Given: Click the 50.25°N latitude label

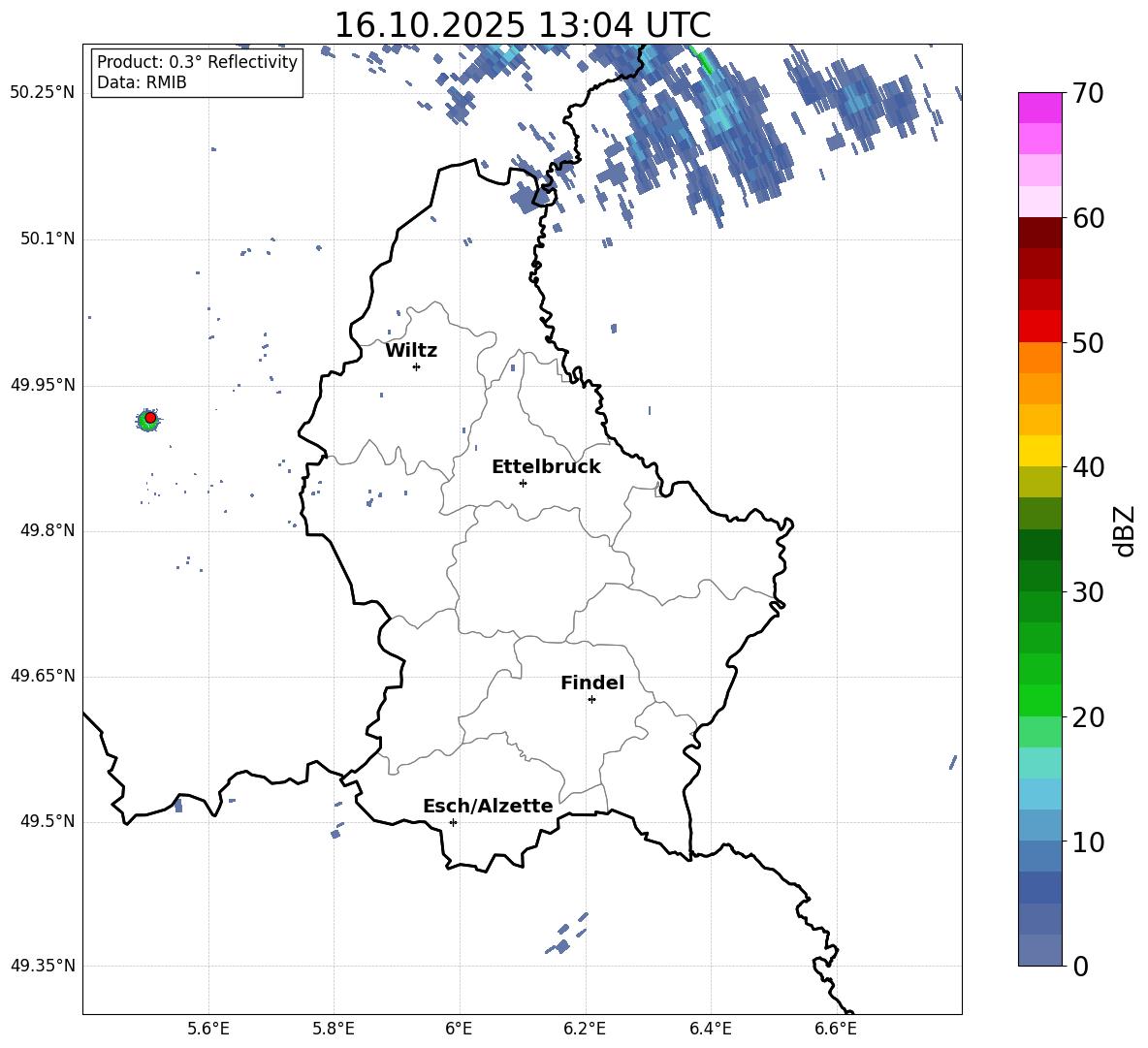Looking at the screenshot, I should coord(43,93).
